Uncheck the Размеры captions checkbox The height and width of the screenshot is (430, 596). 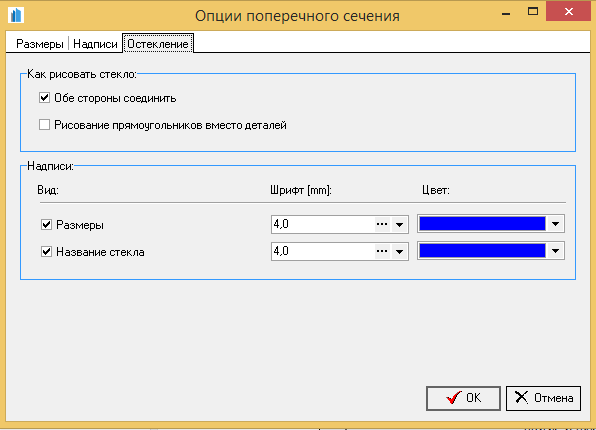pos(46,225)
